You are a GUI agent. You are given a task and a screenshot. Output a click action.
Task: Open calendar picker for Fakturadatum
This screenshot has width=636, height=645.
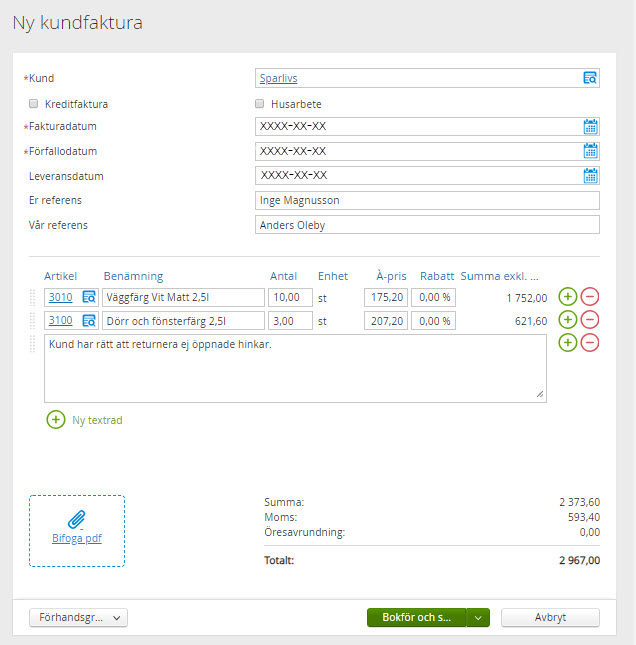590,126
